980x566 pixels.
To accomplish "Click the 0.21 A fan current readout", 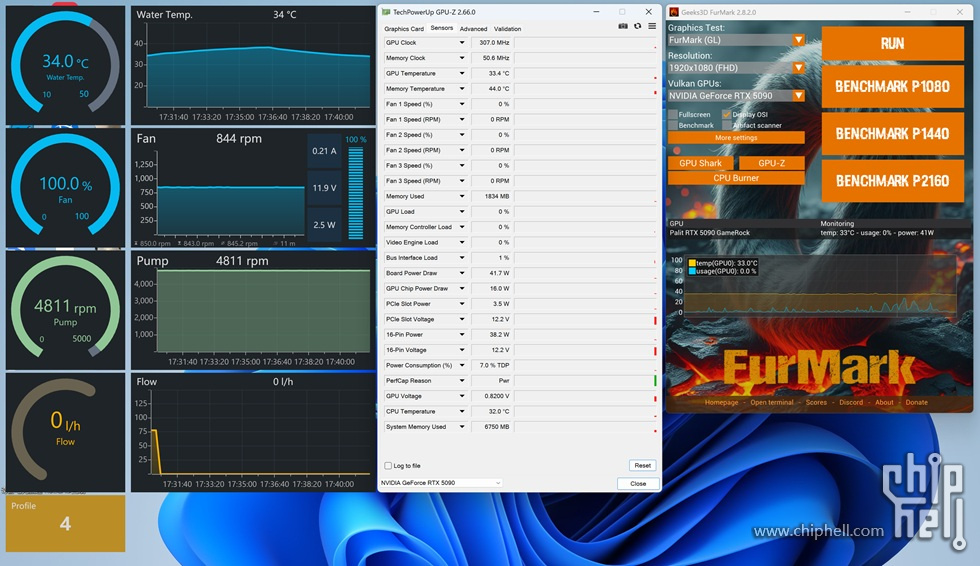I will point(324,151).
